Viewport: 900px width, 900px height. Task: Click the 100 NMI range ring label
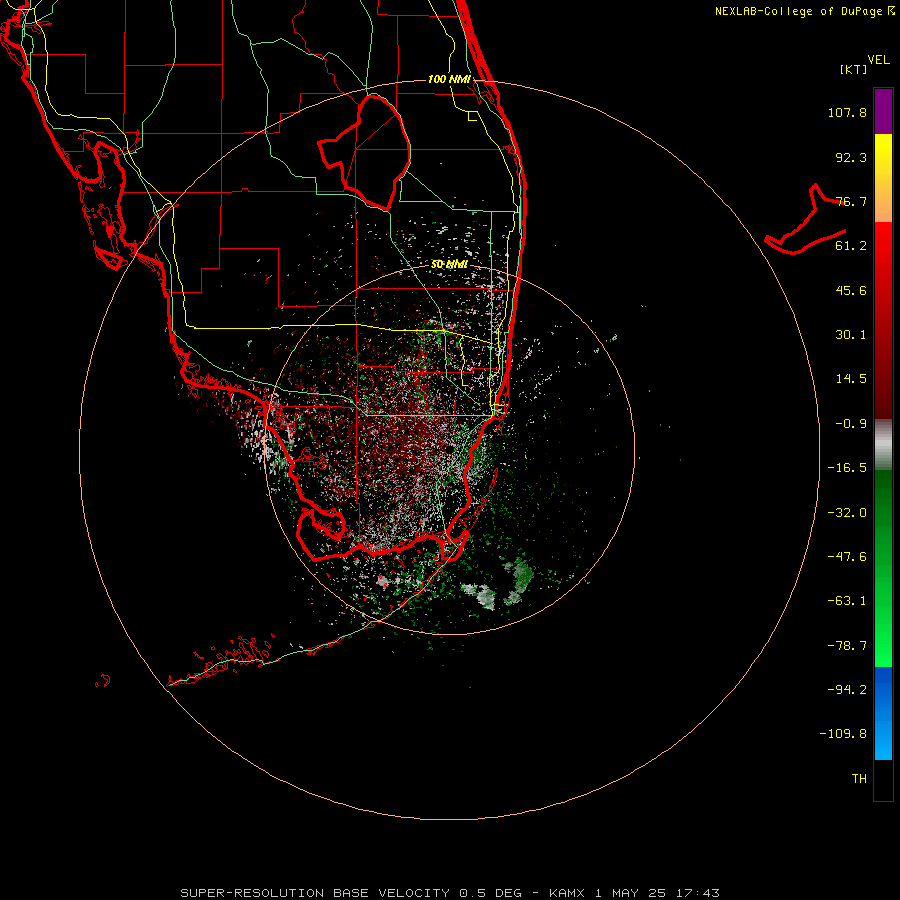pos(449,79)
